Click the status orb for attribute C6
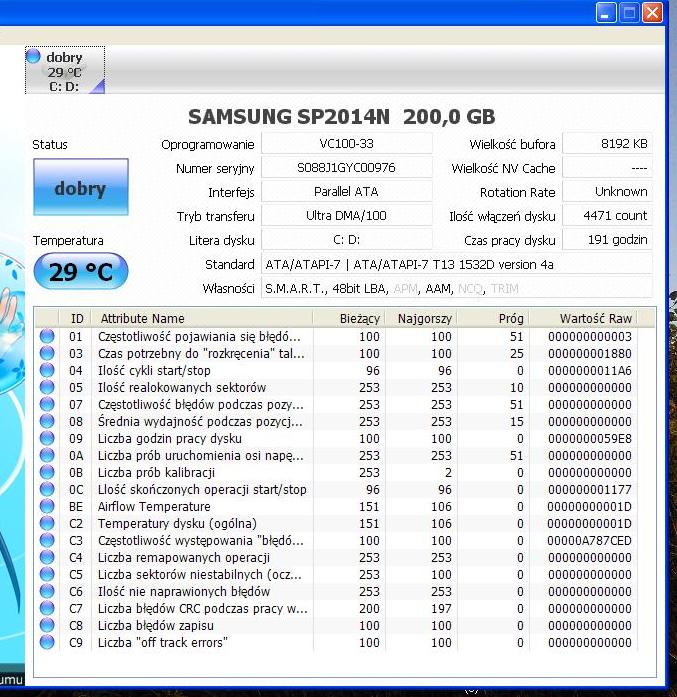The width and height of the screenshot is (677, 697). [47, 591]
